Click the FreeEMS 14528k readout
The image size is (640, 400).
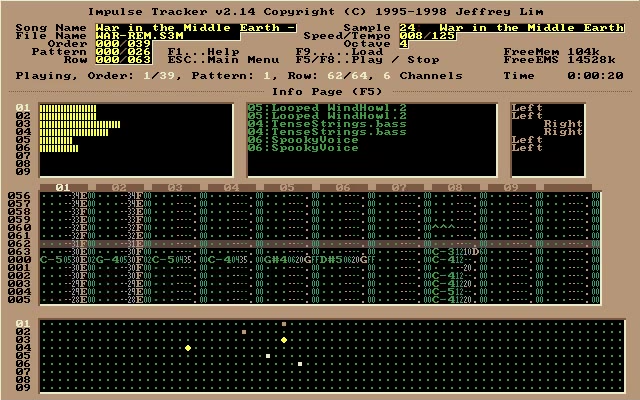(560, 60)
